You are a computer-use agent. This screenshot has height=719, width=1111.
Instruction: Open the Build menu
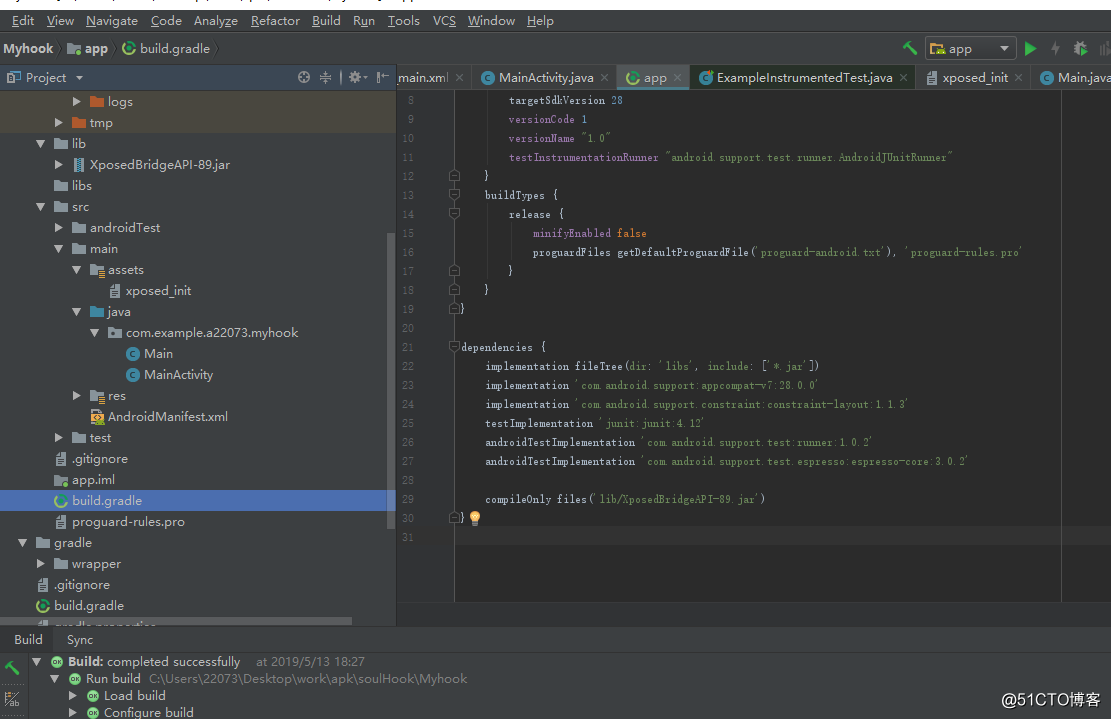click(326, 21)
